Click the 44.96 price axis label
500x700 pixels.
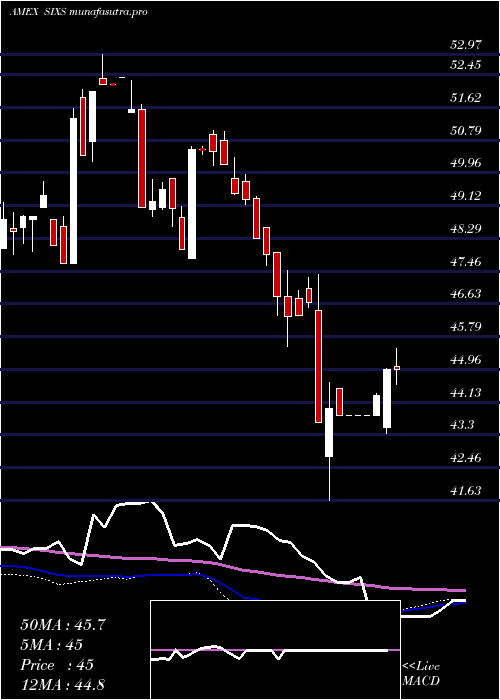click(x=466, y=360)
